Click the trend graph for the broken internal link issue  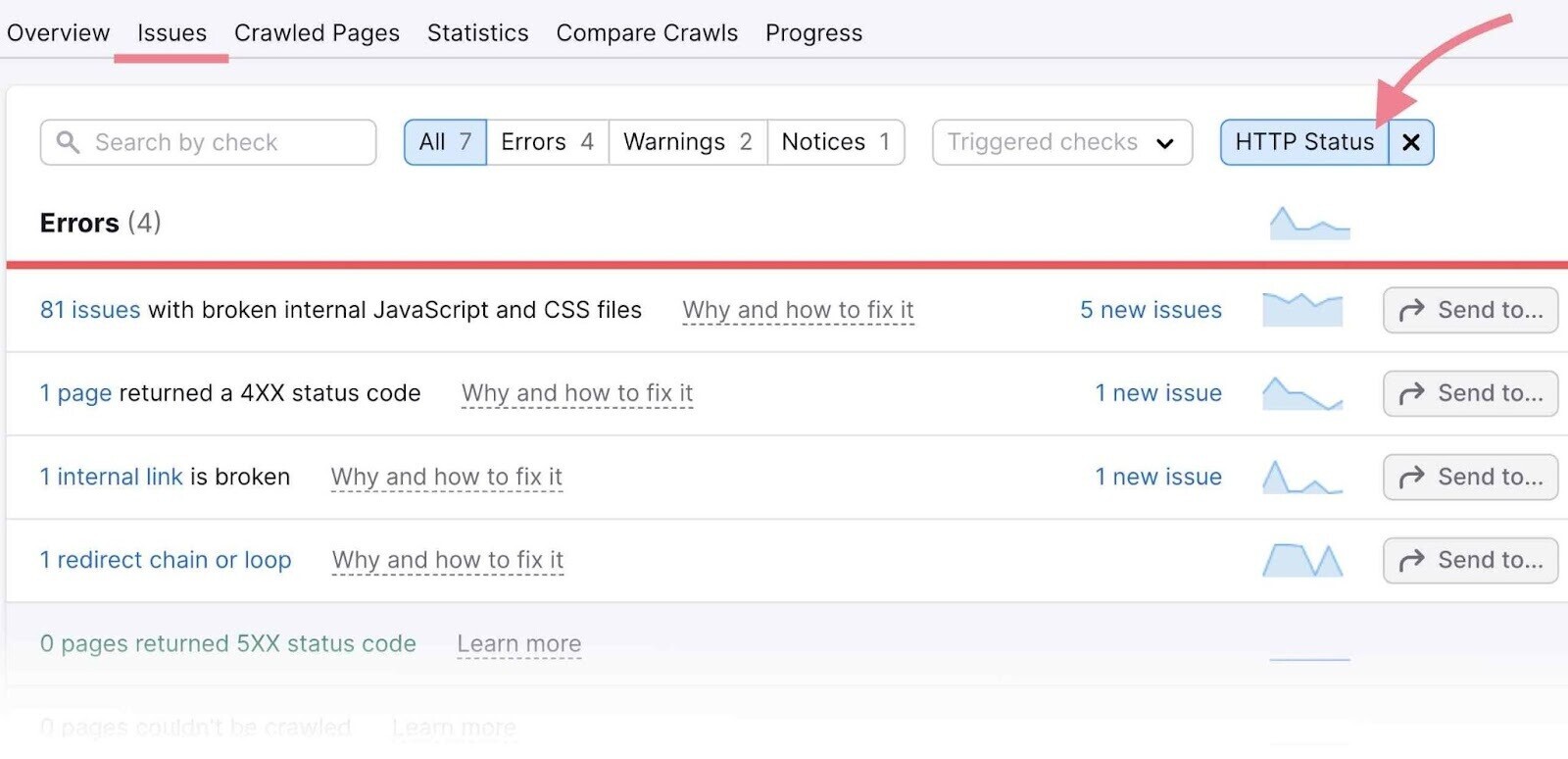[x=1303, y=477]
